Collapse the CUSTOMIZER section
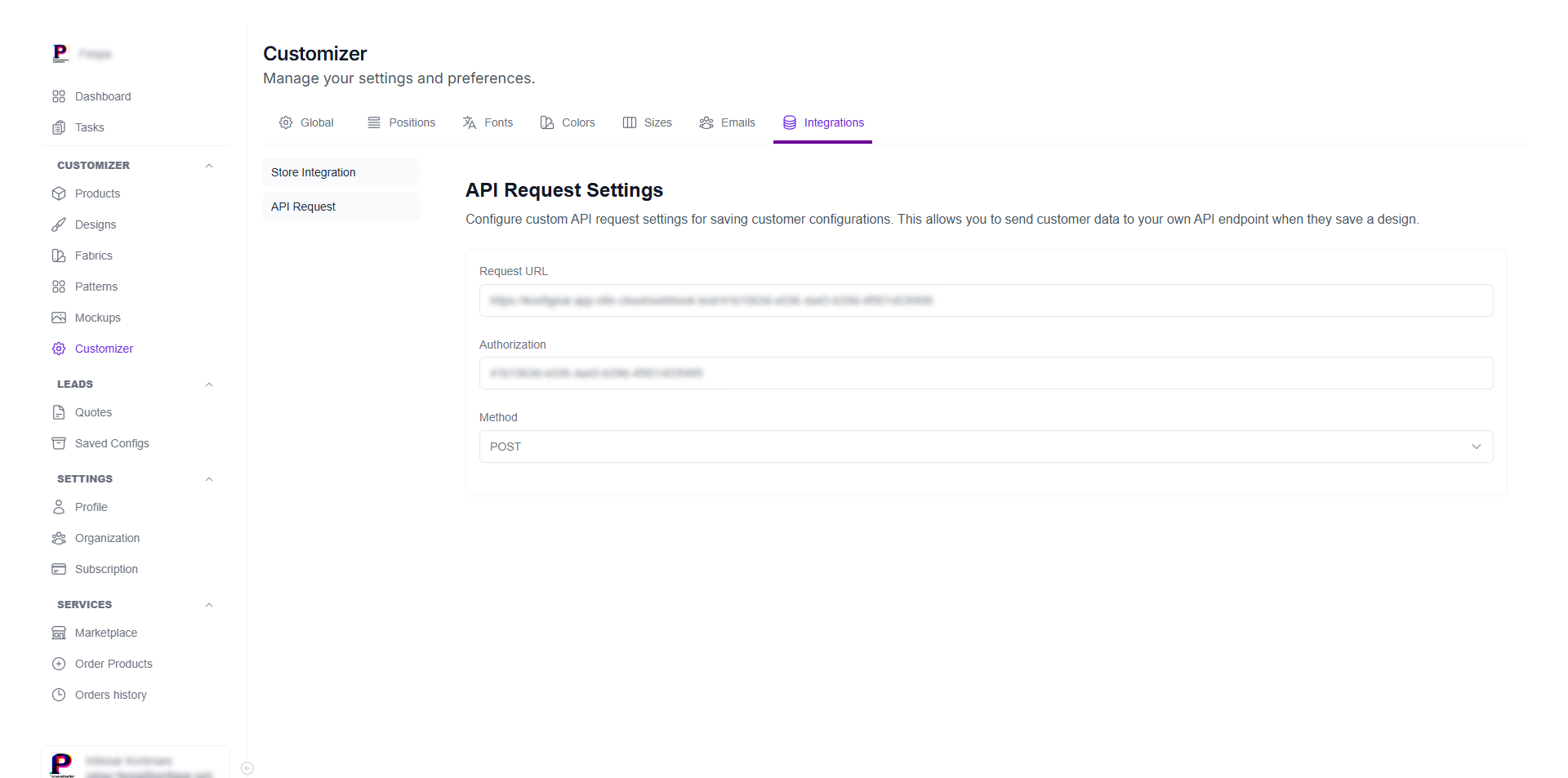Screen dimensions: 1568x778 point(209,165)
